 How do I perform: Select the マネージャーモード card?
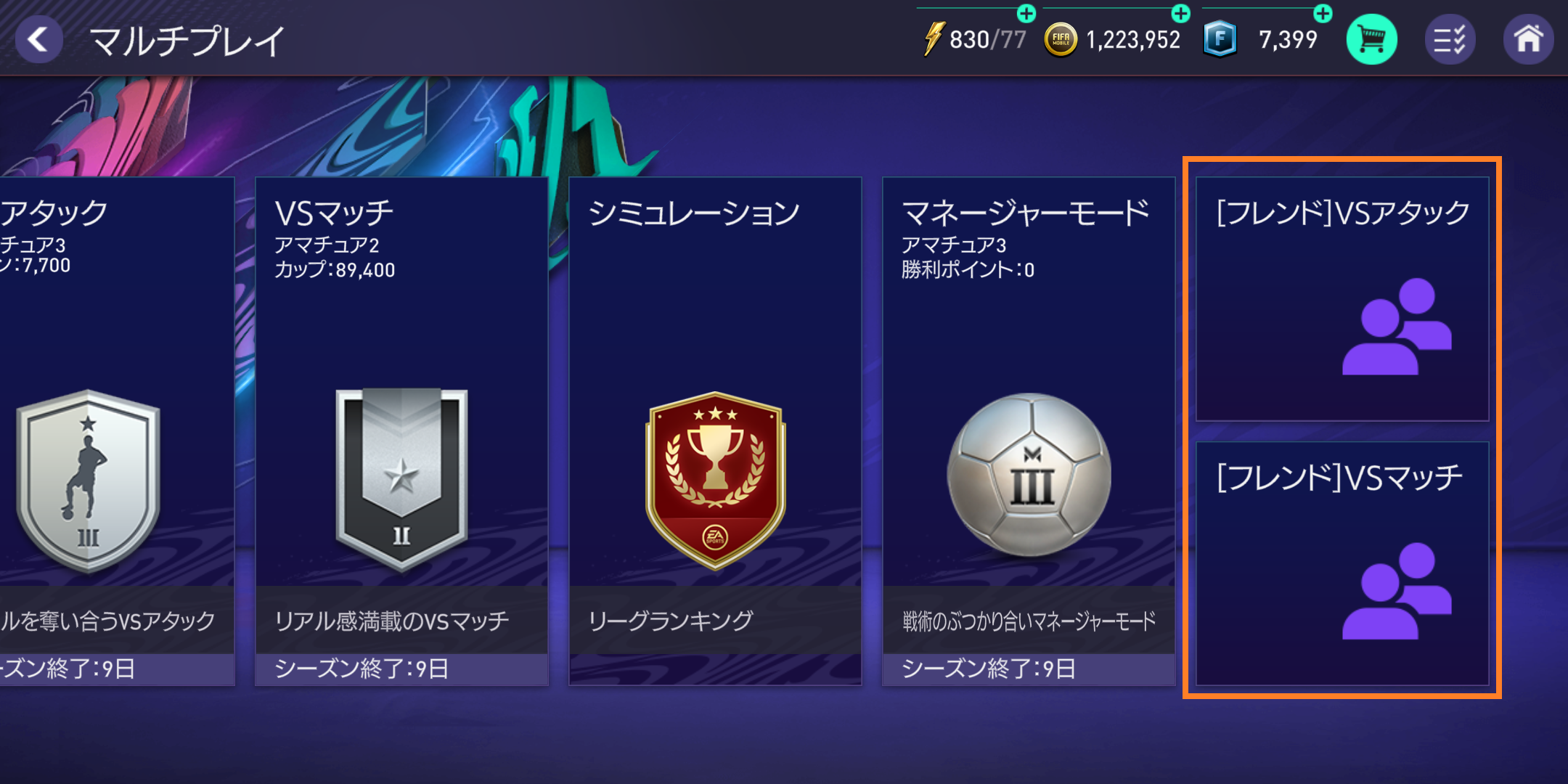click(1029, 431)
